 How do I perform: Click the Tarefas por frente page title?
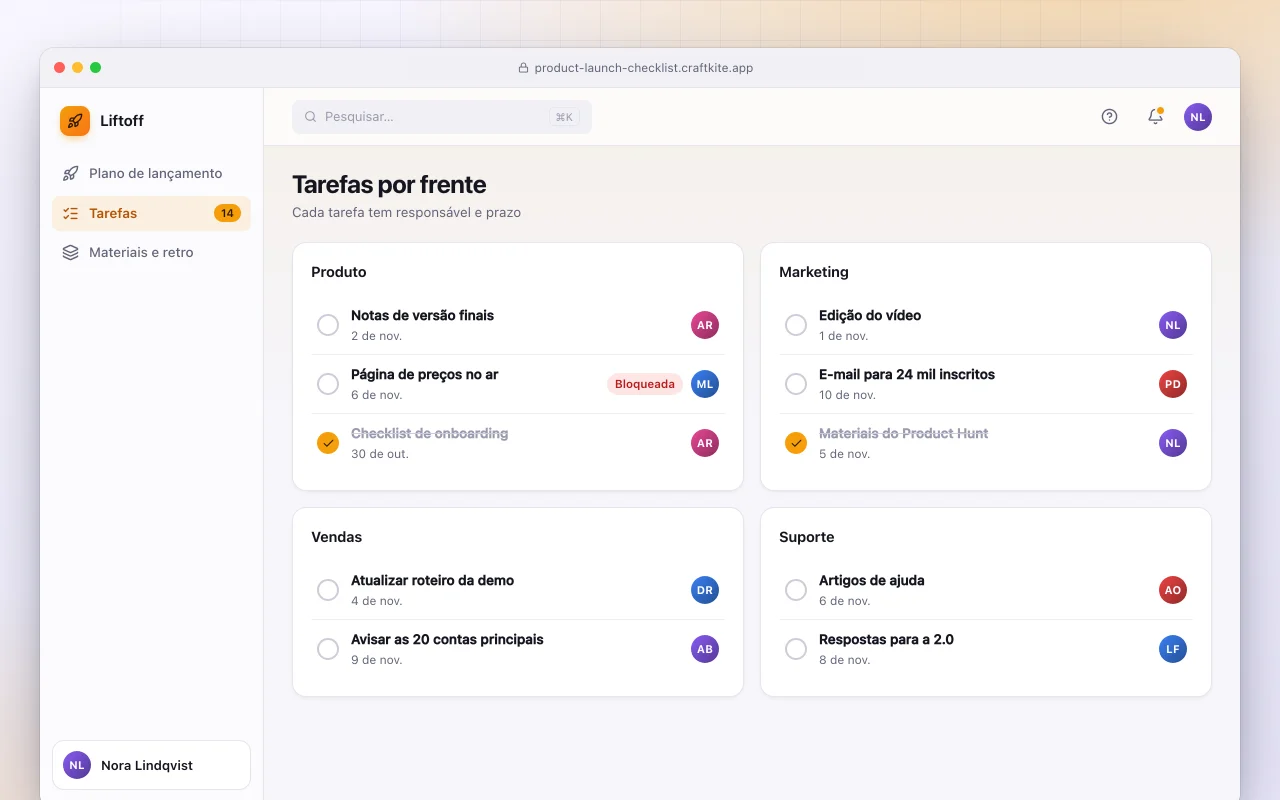(x=389, y=185)
